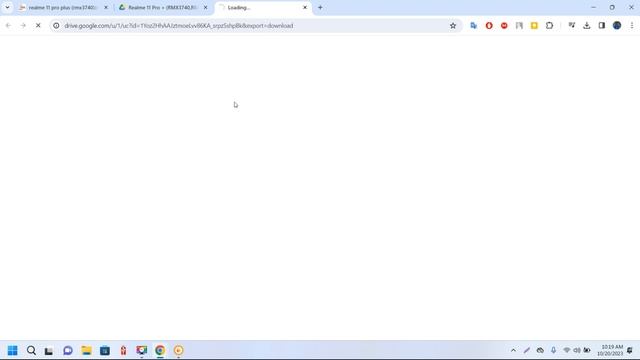Open the Google Translate extension

(473, 25)
